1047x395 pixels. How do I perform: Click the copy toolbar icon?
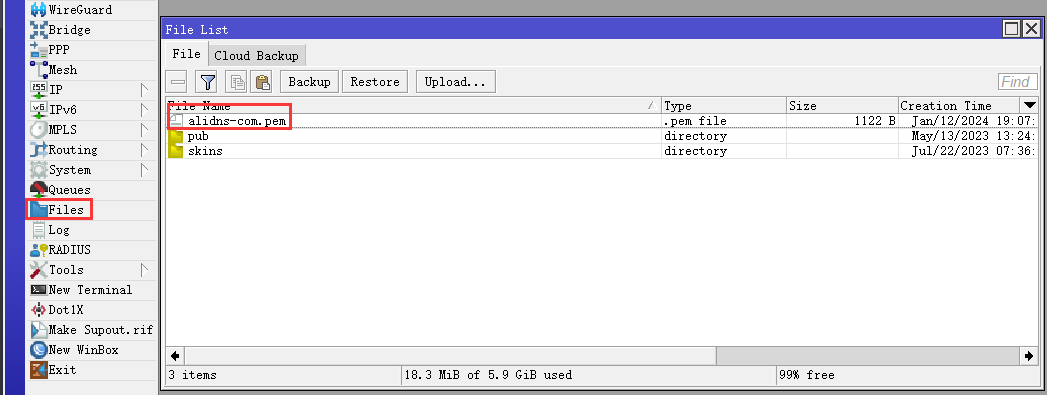tap(237, 82)
